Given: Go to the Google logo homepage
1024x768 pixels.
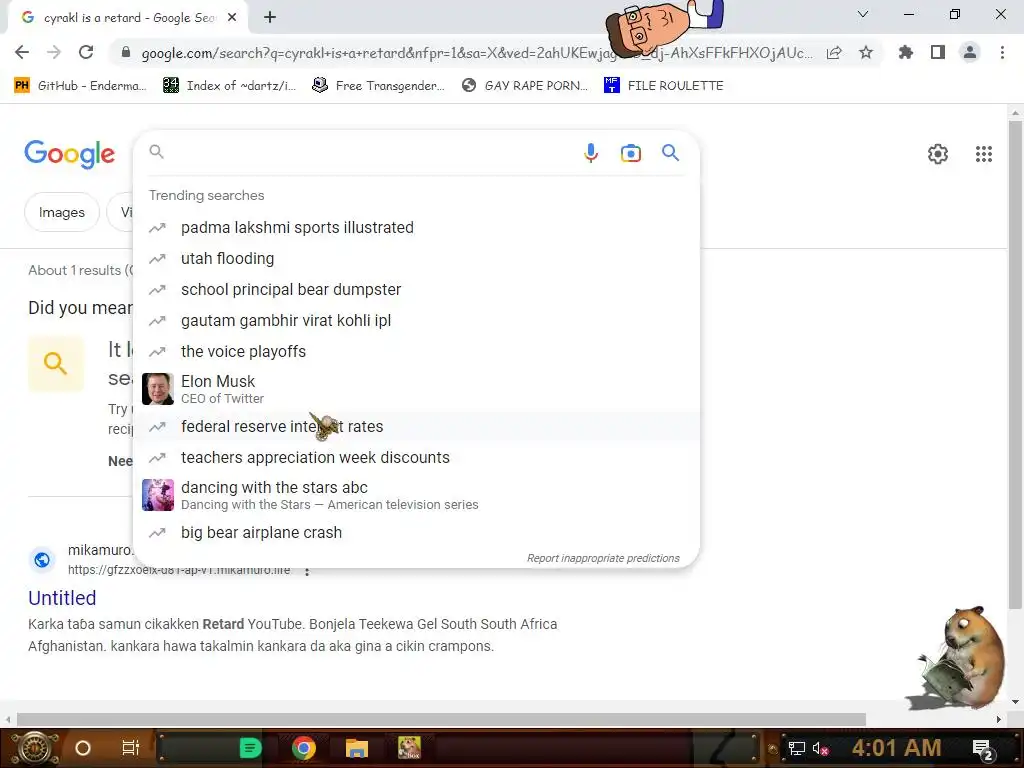Looking at the screenshot, I should point(69,154).
